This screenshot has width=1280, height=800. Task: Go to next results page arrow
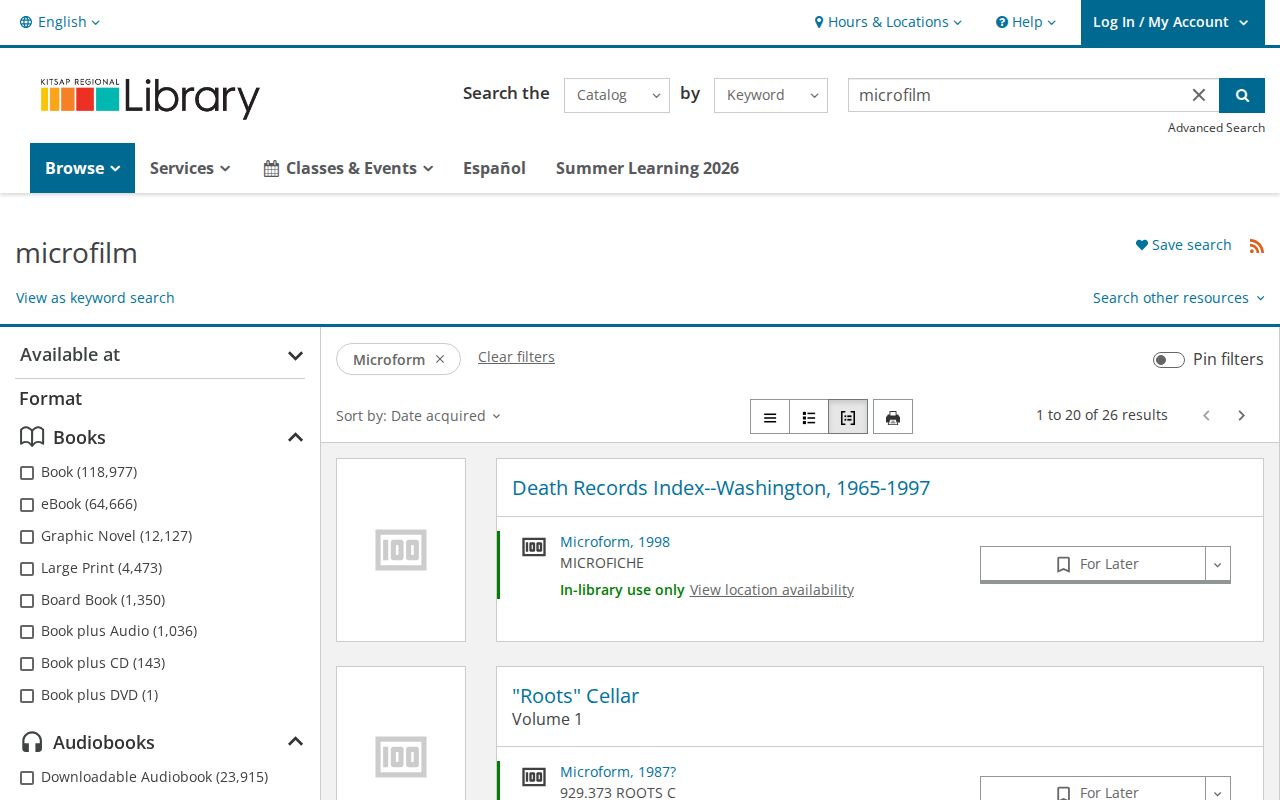(x=1242, y=416)
